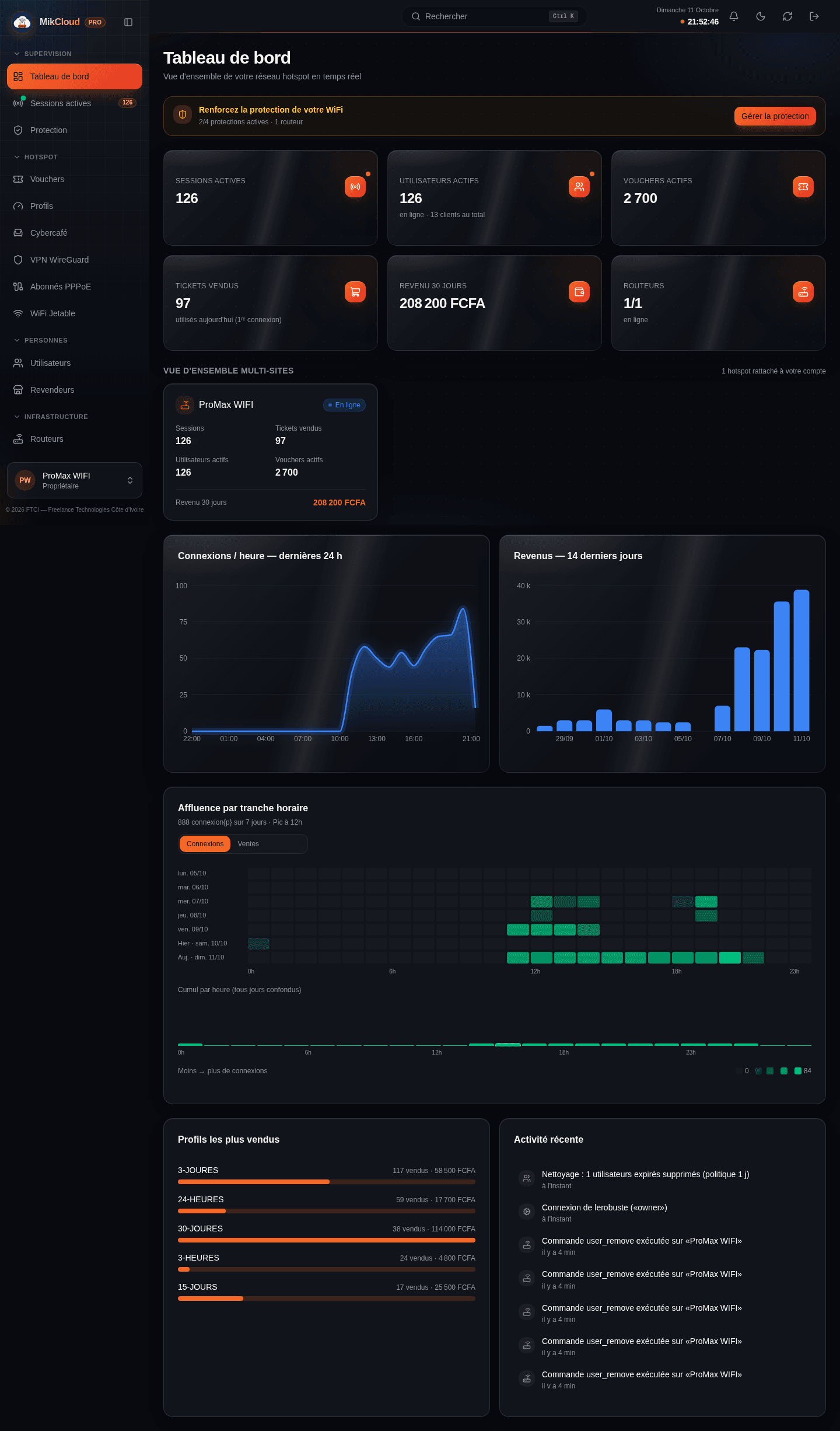
Task: Open the WiFi Jetable sidebar link
Action: (x=75, y=313)
